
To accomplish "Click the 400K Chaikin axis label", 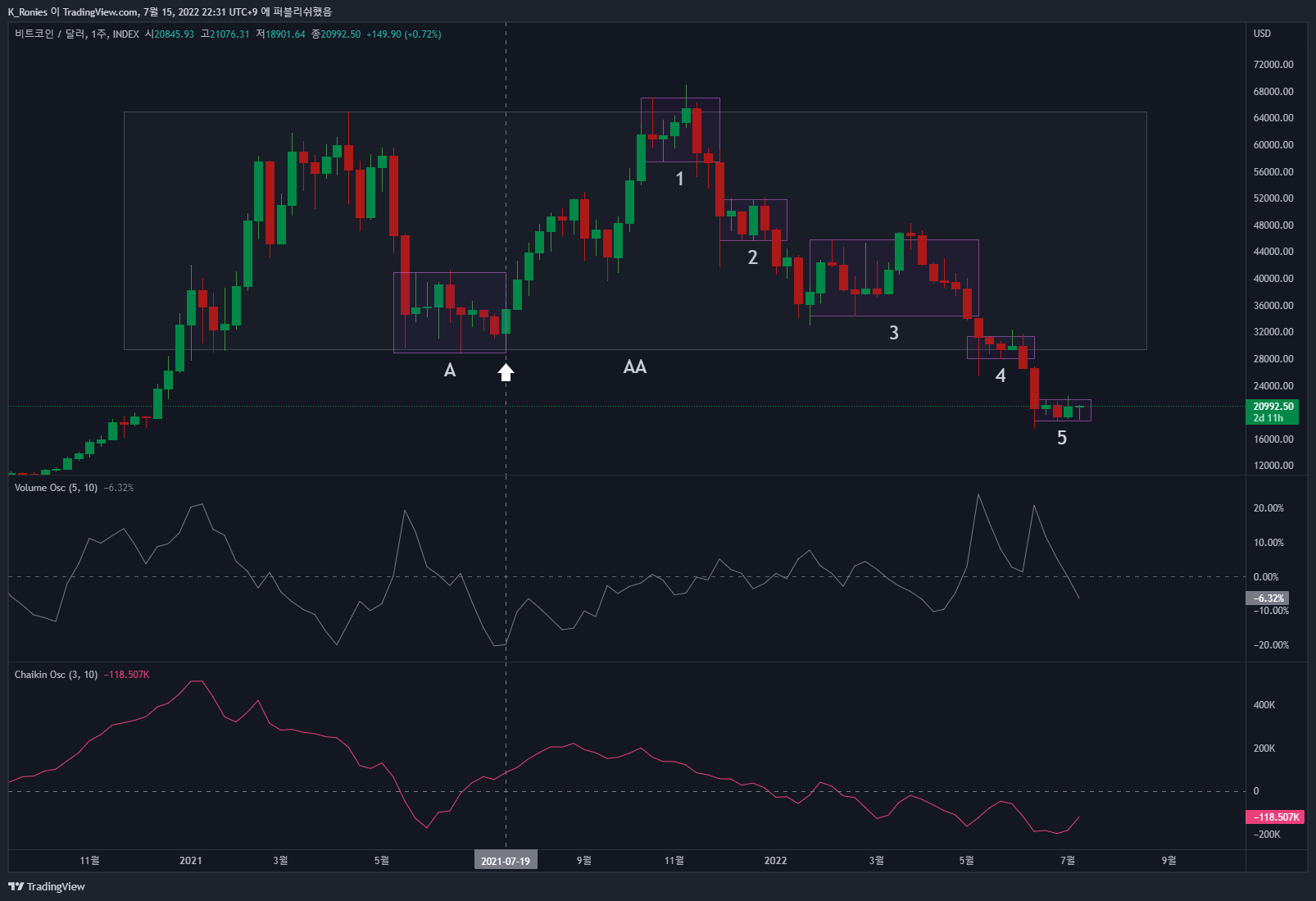I will 1264,705.
